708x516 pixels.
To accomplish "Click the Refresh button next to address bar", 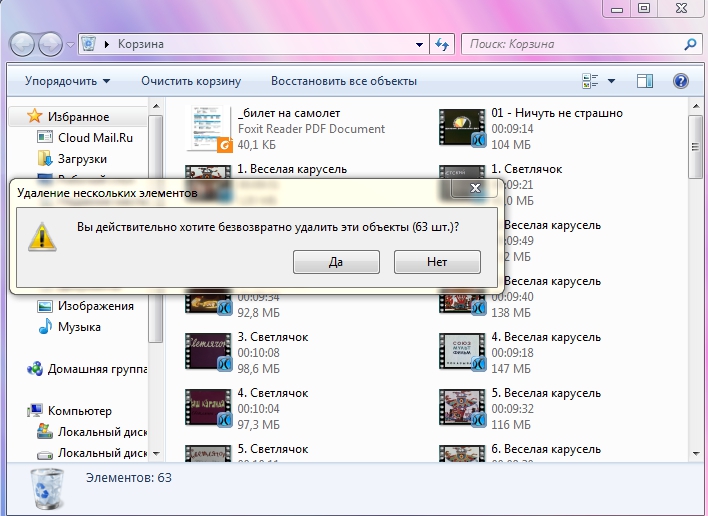I will point(442,44).
